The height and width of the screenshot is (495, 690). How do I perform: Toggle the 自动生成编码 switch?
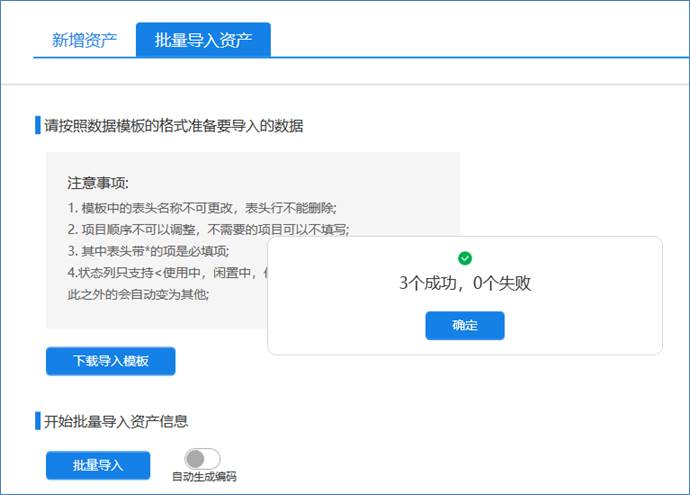point(203,459)
